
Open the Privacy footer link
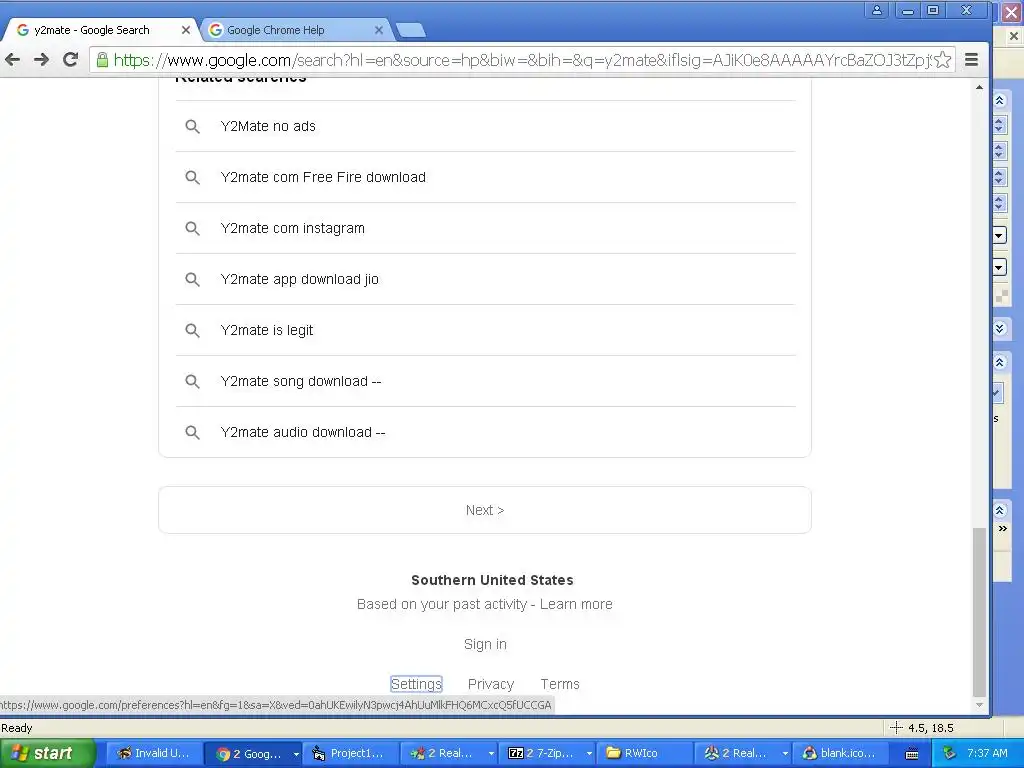(491, 684)
